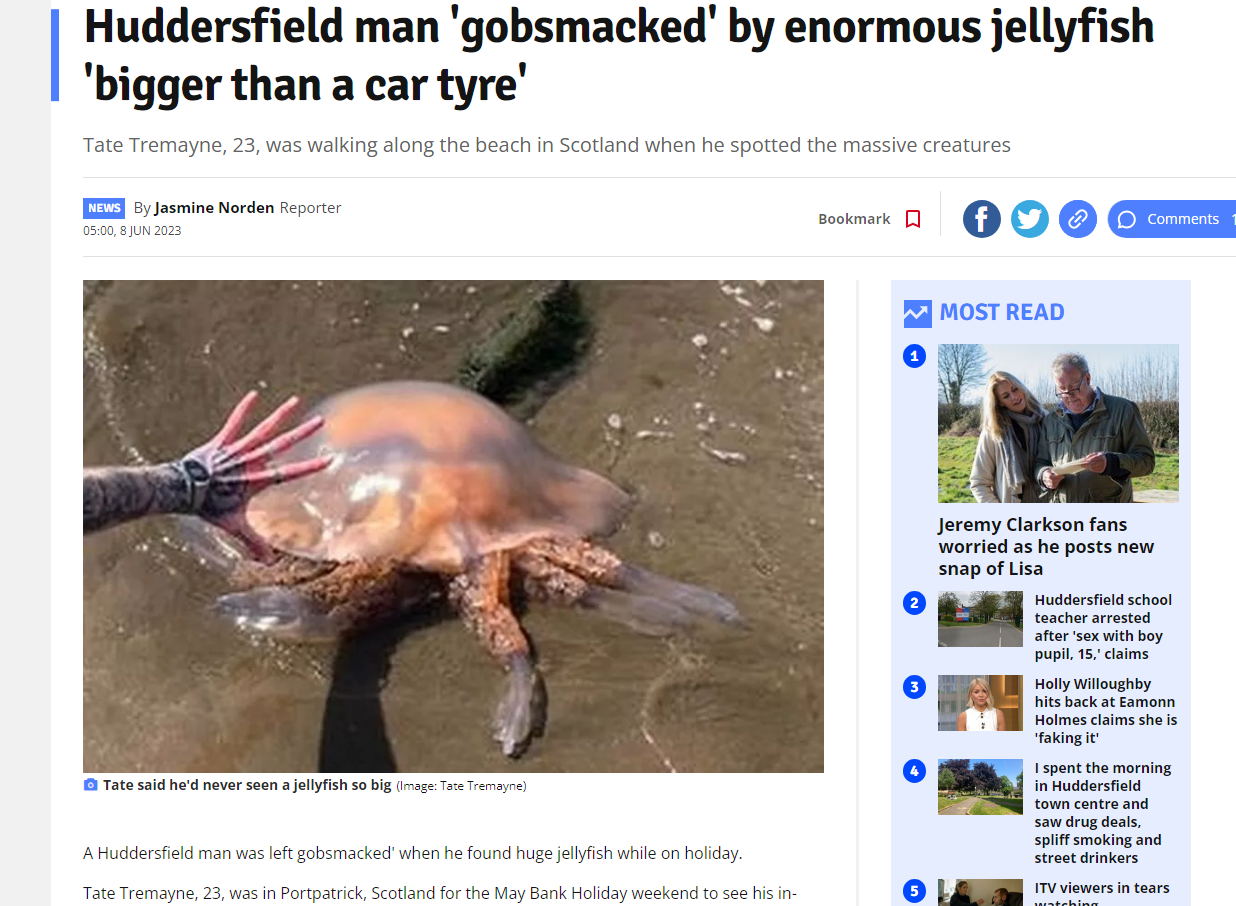Image resolution: width=1236 pixels, height=906 pixels.
Task: Click the camera icon beside photo caption
Action: pyautogui.click(x=91, y=785)
